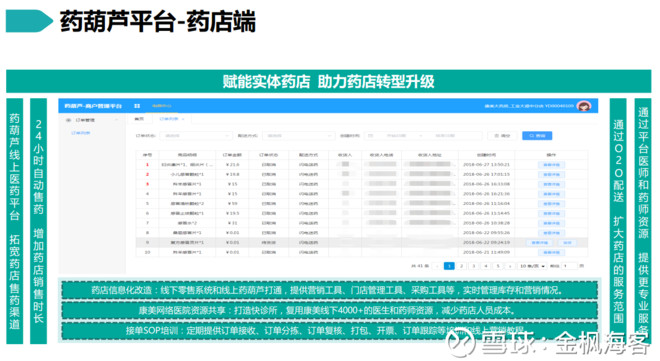This screenshot has height=361, width=660.
Task: Click timestamp 2018-06-26 17:01:15
Action: click(486, 174)
